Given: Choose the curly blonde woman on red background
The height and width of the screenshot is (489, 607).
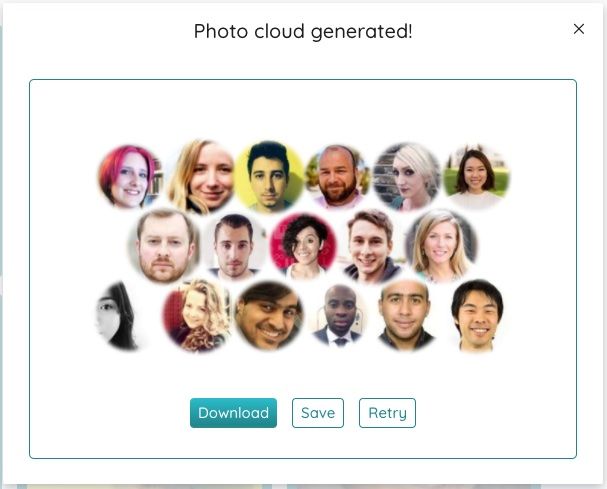Looking at the screenshot, I should click(197, 316).
